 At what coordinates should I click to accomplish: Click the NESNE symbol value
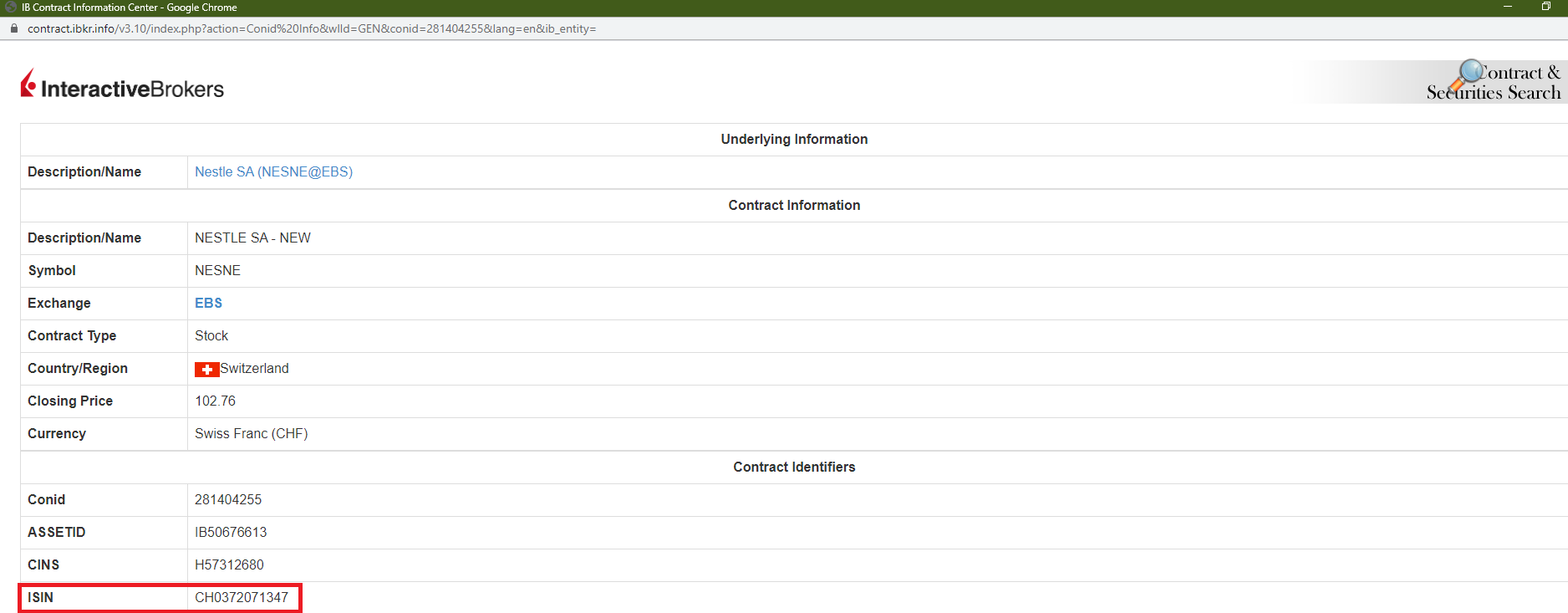point(217,270)
